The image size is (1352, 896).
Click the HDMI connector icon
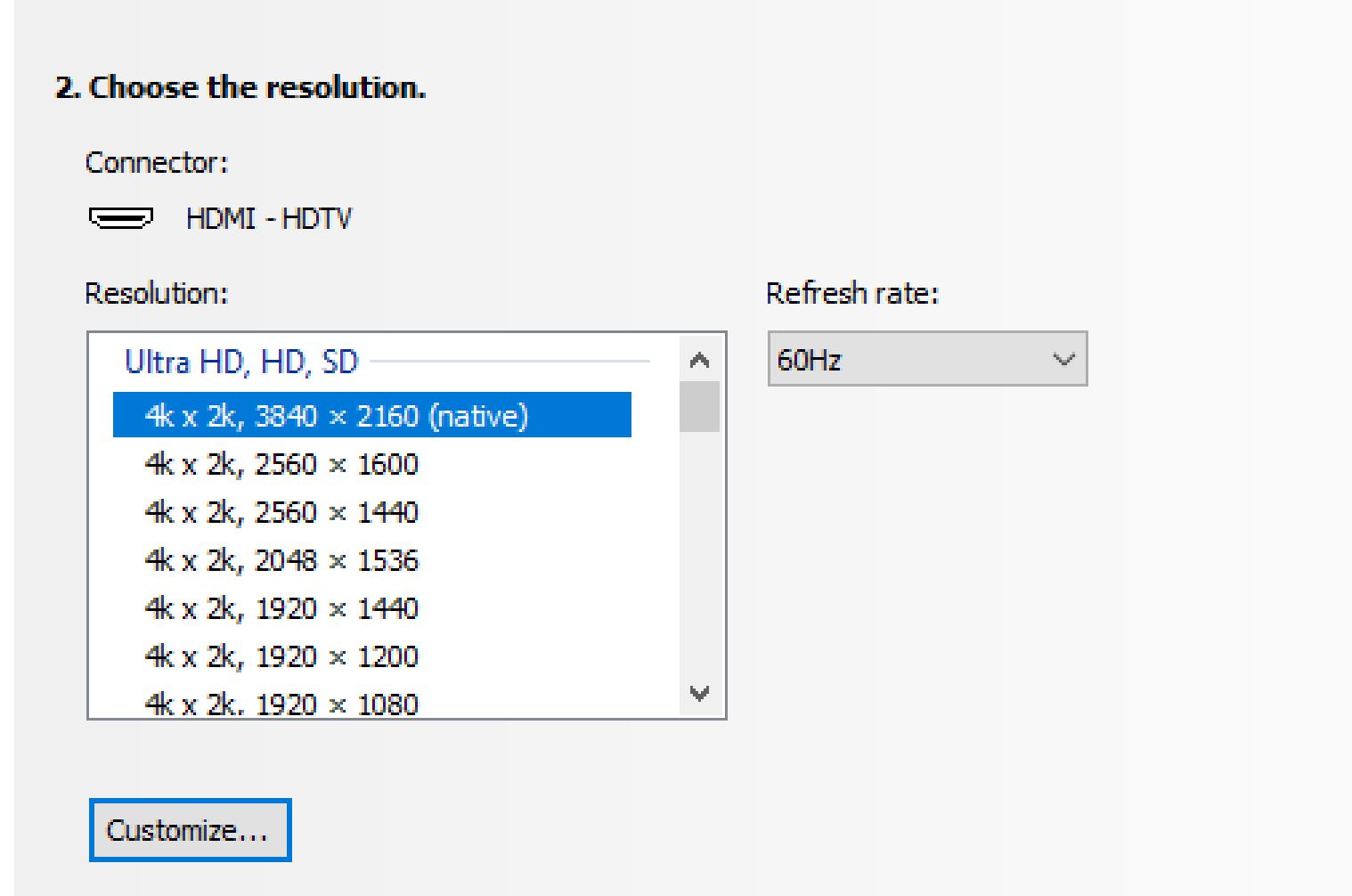[121, 218]
